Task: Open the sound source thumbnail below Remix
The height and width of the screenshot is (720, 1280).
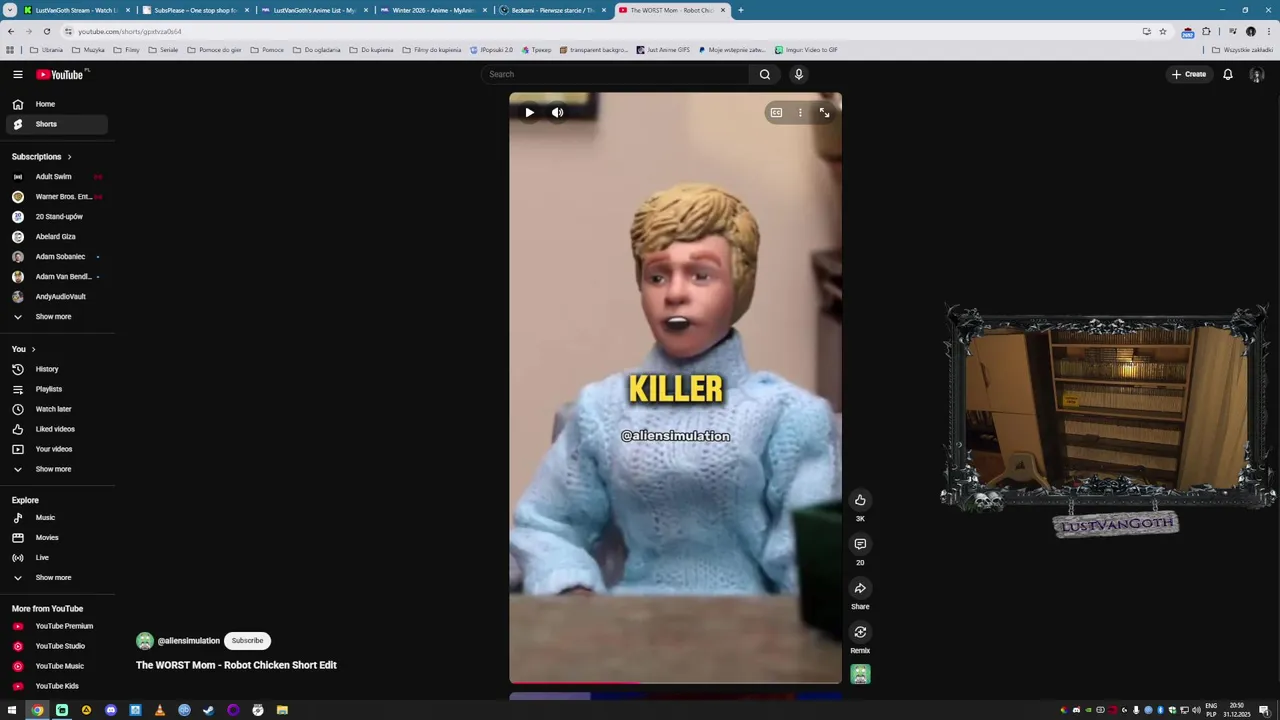Action: click(x=860, y=675)
